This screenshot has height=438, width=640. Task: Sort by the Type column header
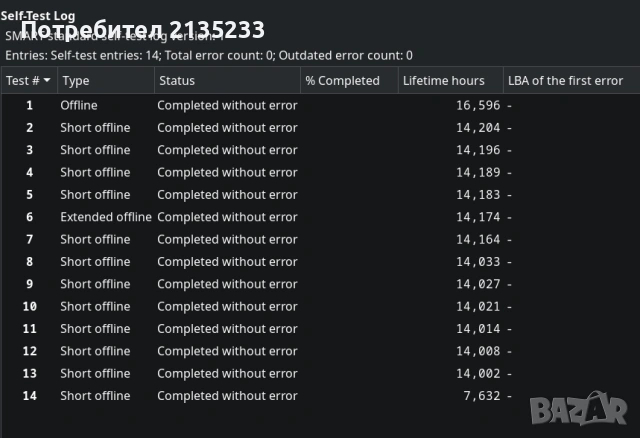(x=76, y=81)
